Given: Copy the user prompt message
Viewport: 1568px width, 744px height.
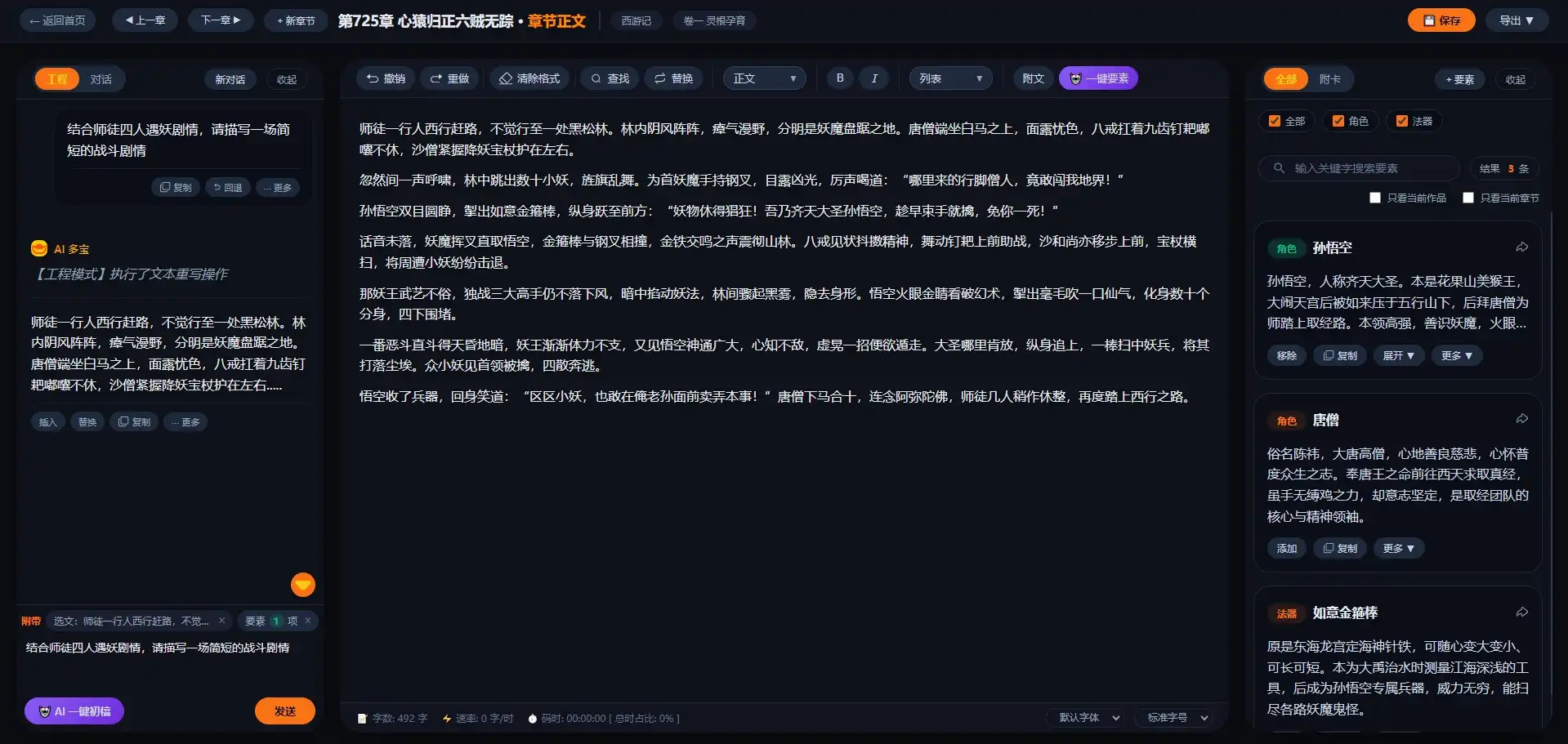Looking at the screenshot, I should pos(176,187).
